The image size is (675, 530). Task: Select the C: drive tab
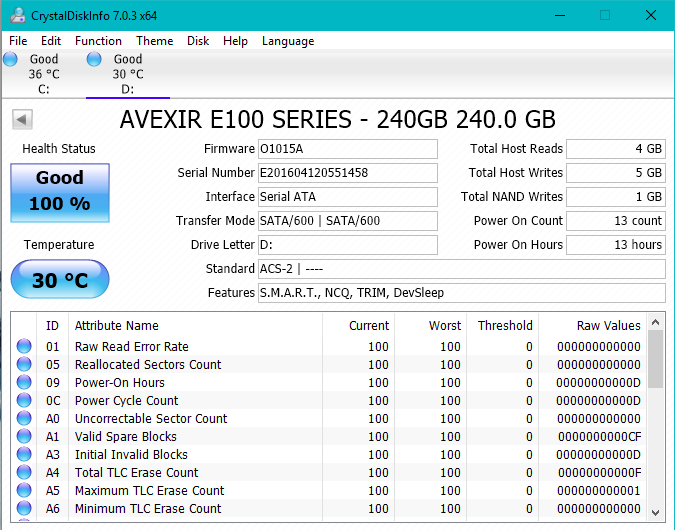coord(43,74)
